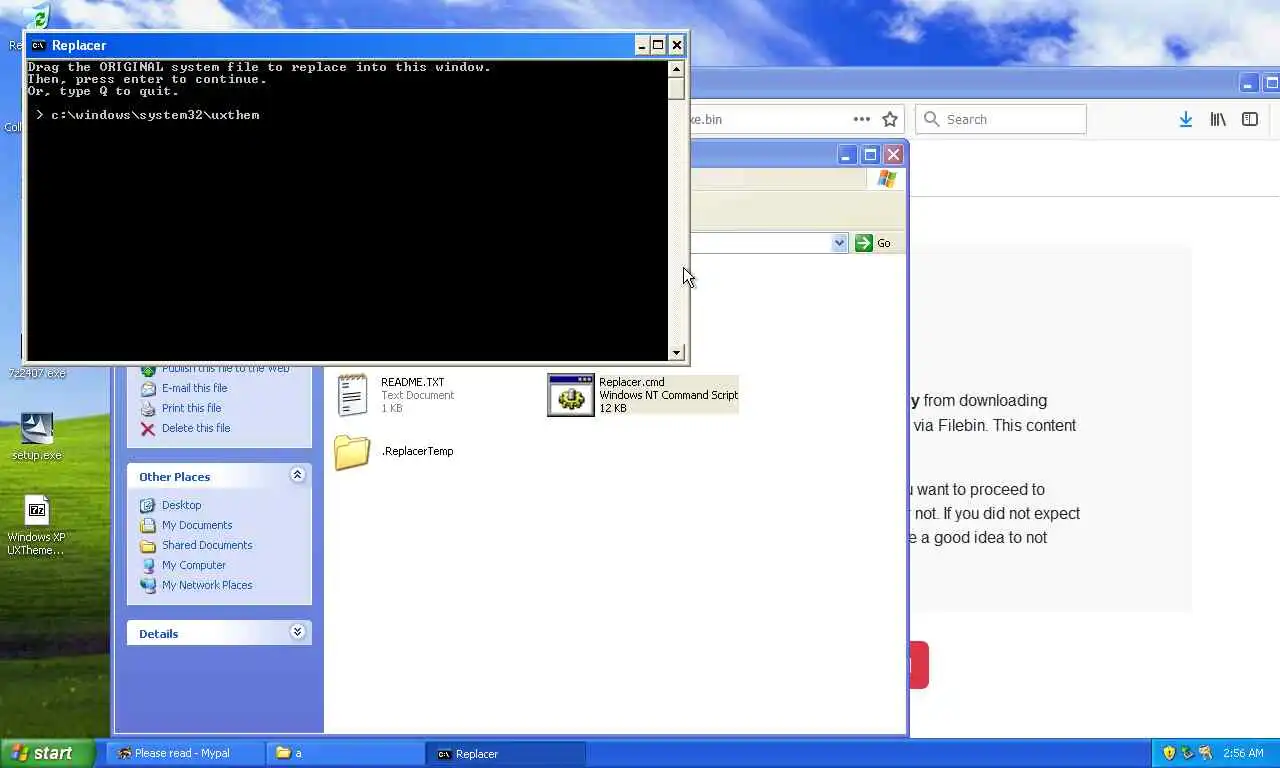
Task: Open Shared Documents in Other Places
Action: coord(207,545)
